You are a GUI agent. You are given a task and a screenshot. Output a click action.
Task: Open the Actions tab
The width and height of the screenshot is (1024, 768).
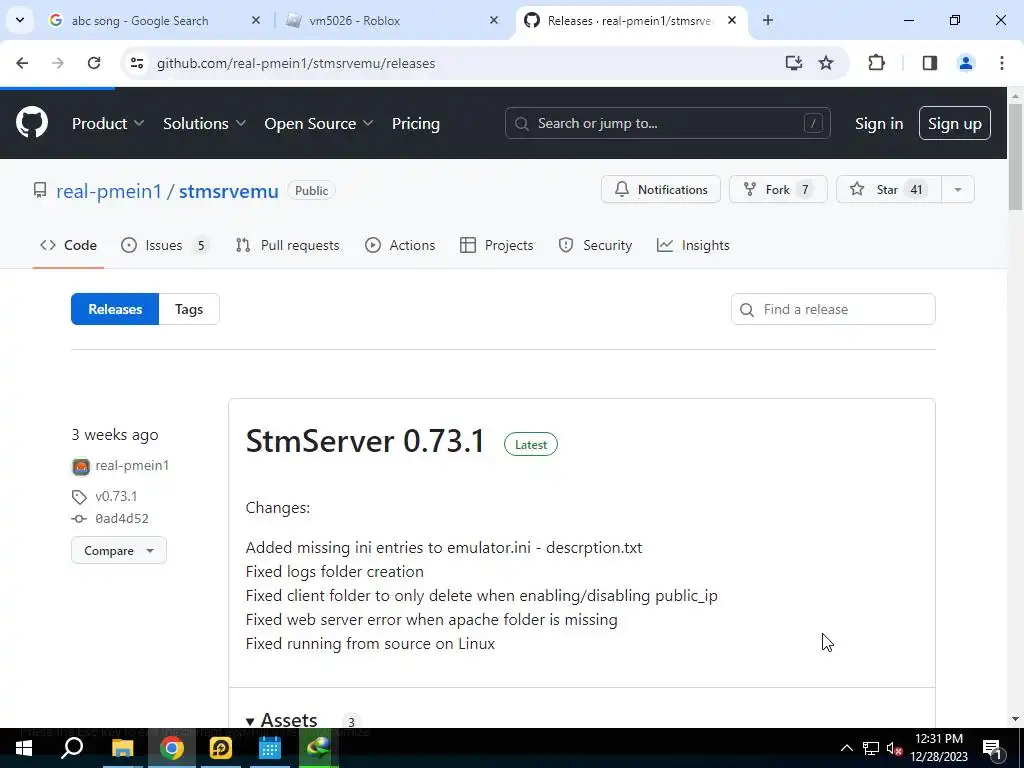click(x=400, y=246)
